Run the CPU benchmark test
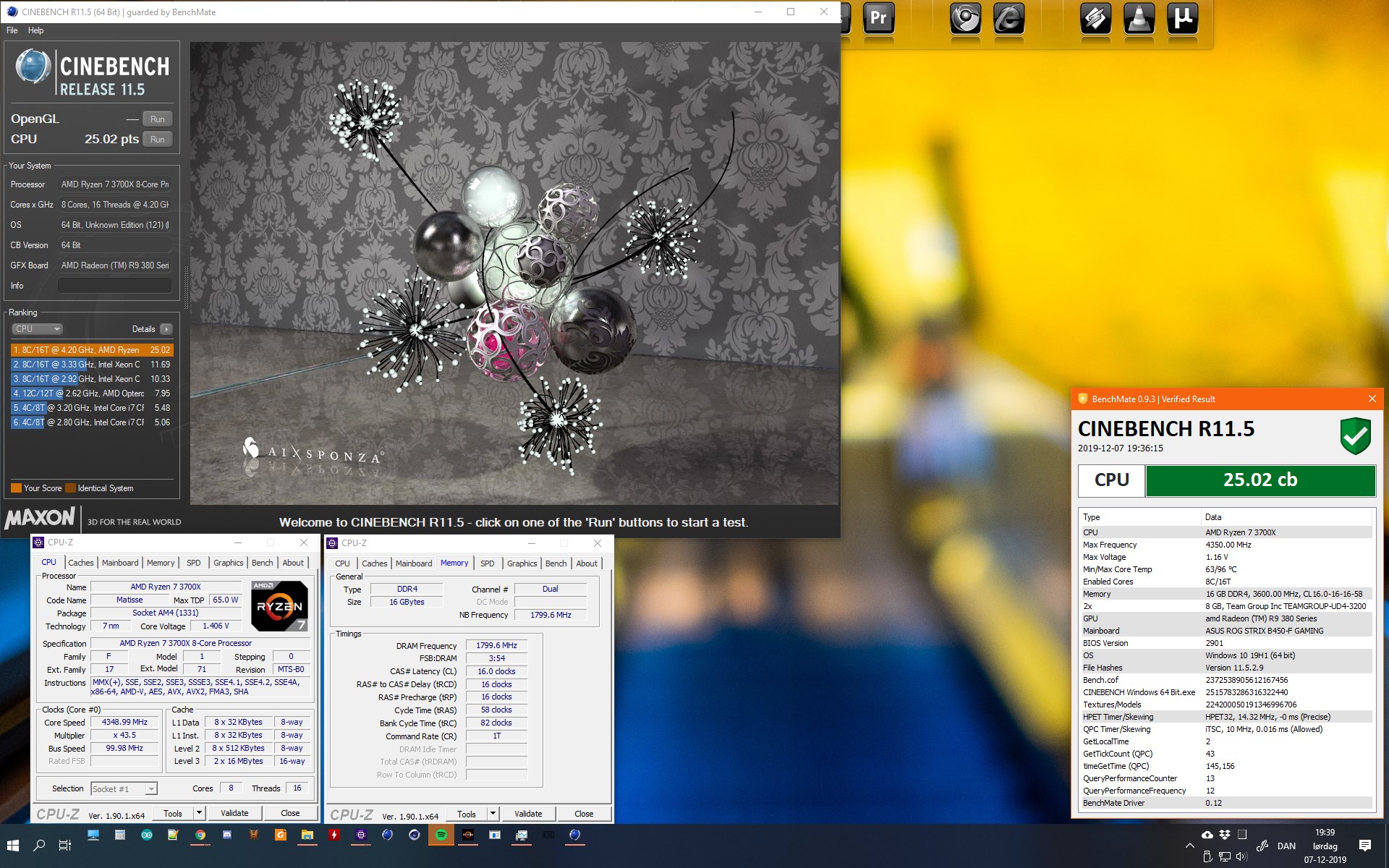Image resolution: width=1389 pixels, height=868 pixels. (x=157, y=139)
